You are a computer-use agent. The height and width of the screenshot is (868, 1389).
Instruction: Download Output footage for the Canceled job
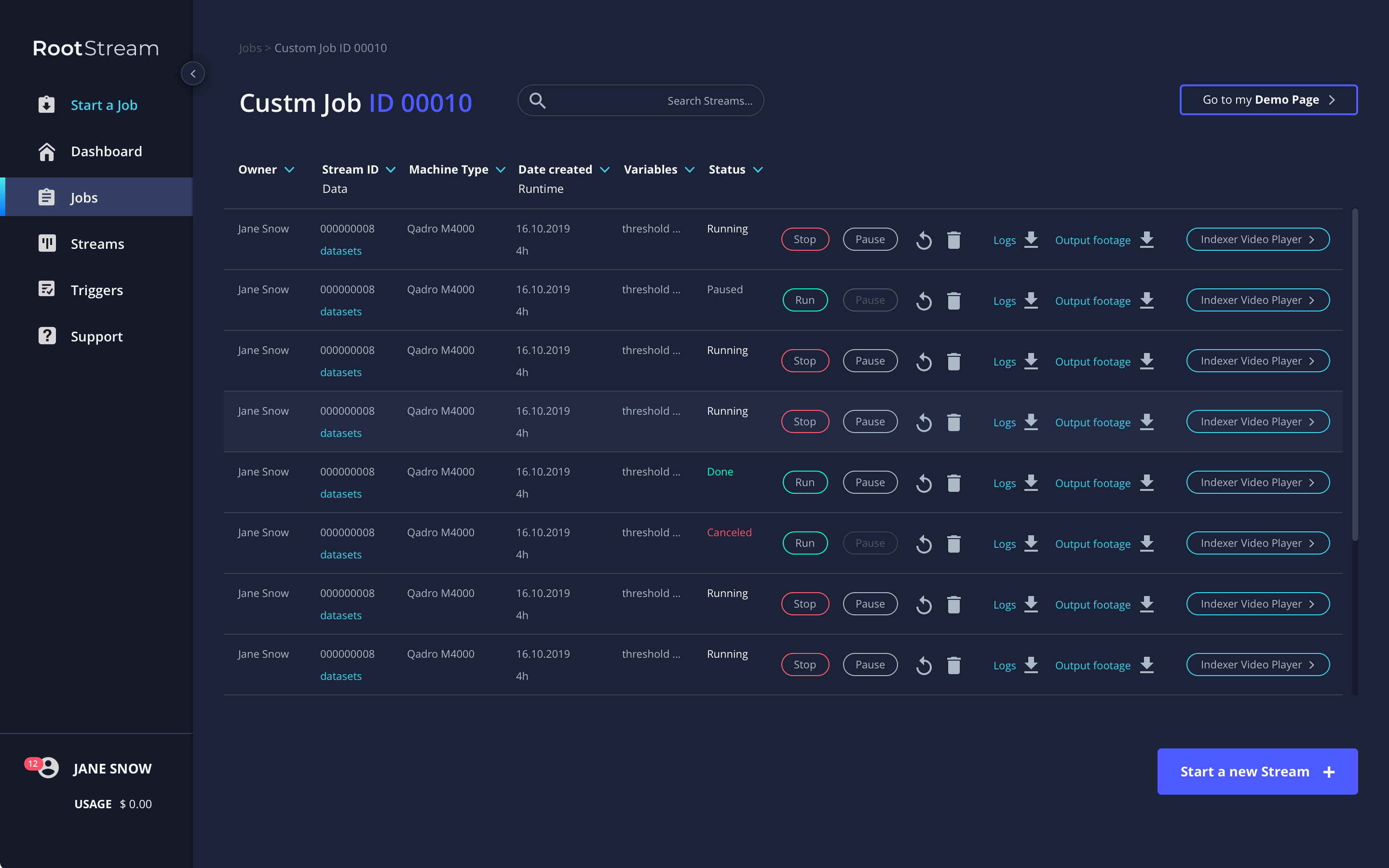coord(1147,543)
